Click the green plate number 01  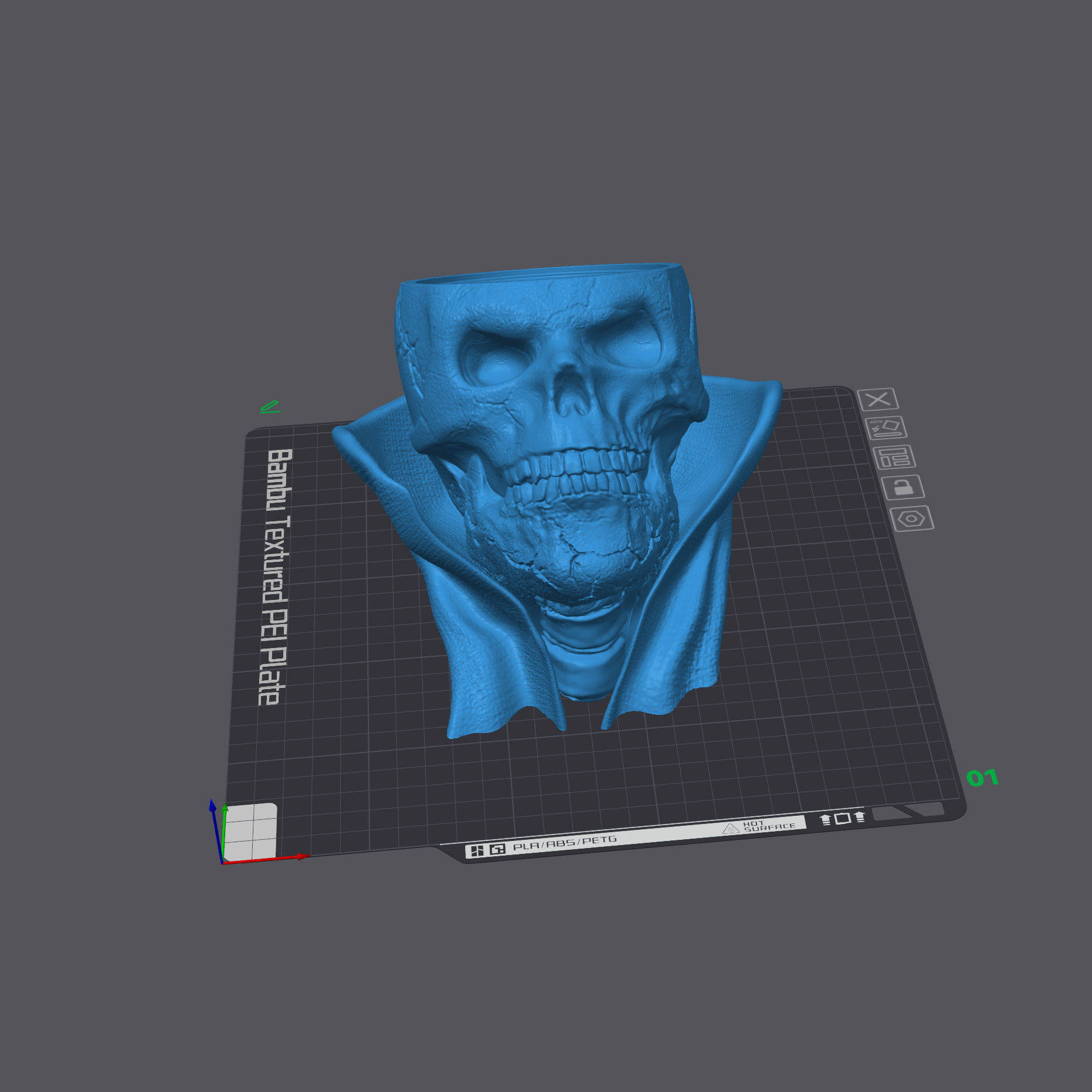click(x=982, y=778)
